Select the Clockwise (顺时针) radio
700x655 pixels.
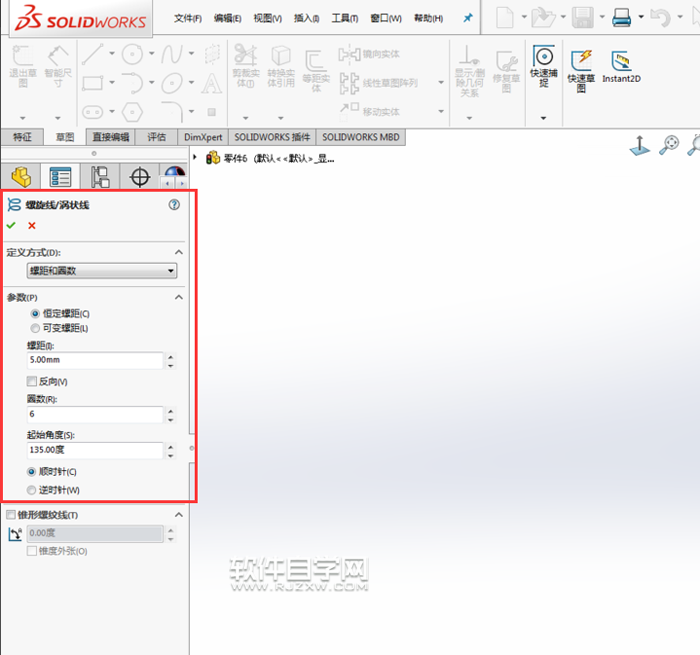[31, 471]
